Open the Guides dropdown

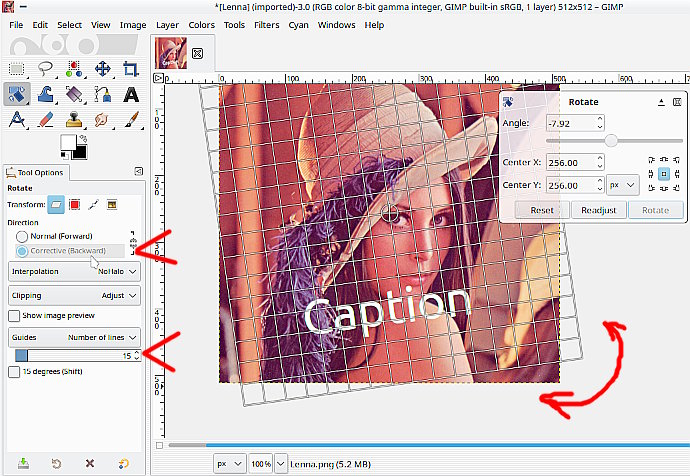(x=74, y=337)
